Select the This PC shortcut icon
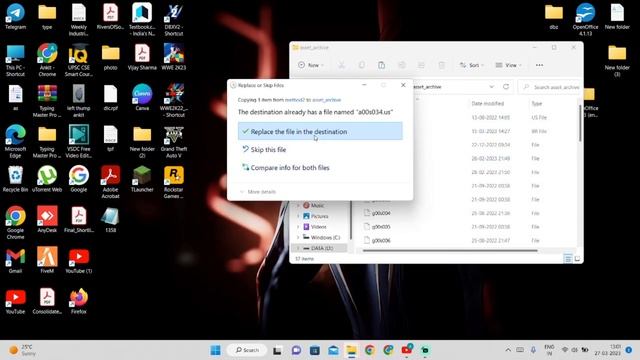Image resolution: width=640 pixels, height=360 pixels. [16, 60]
